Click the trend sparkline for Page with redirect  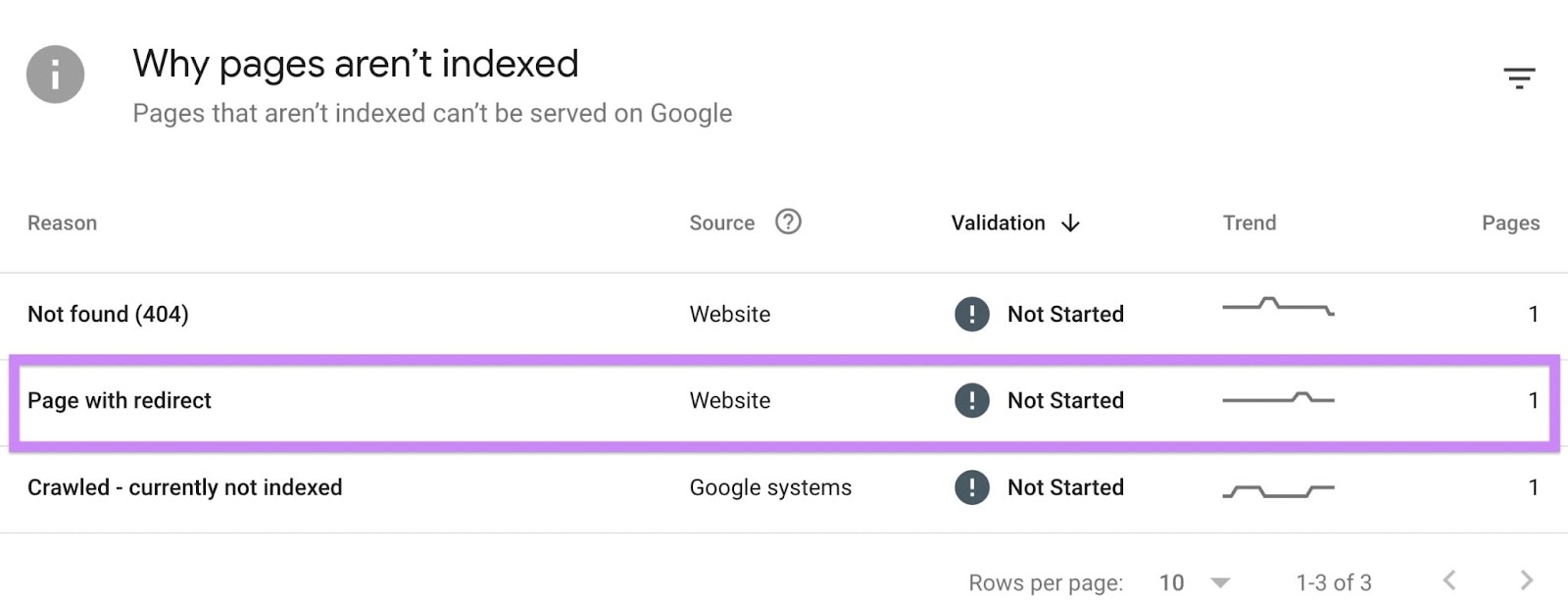(x=1277, y=400)
